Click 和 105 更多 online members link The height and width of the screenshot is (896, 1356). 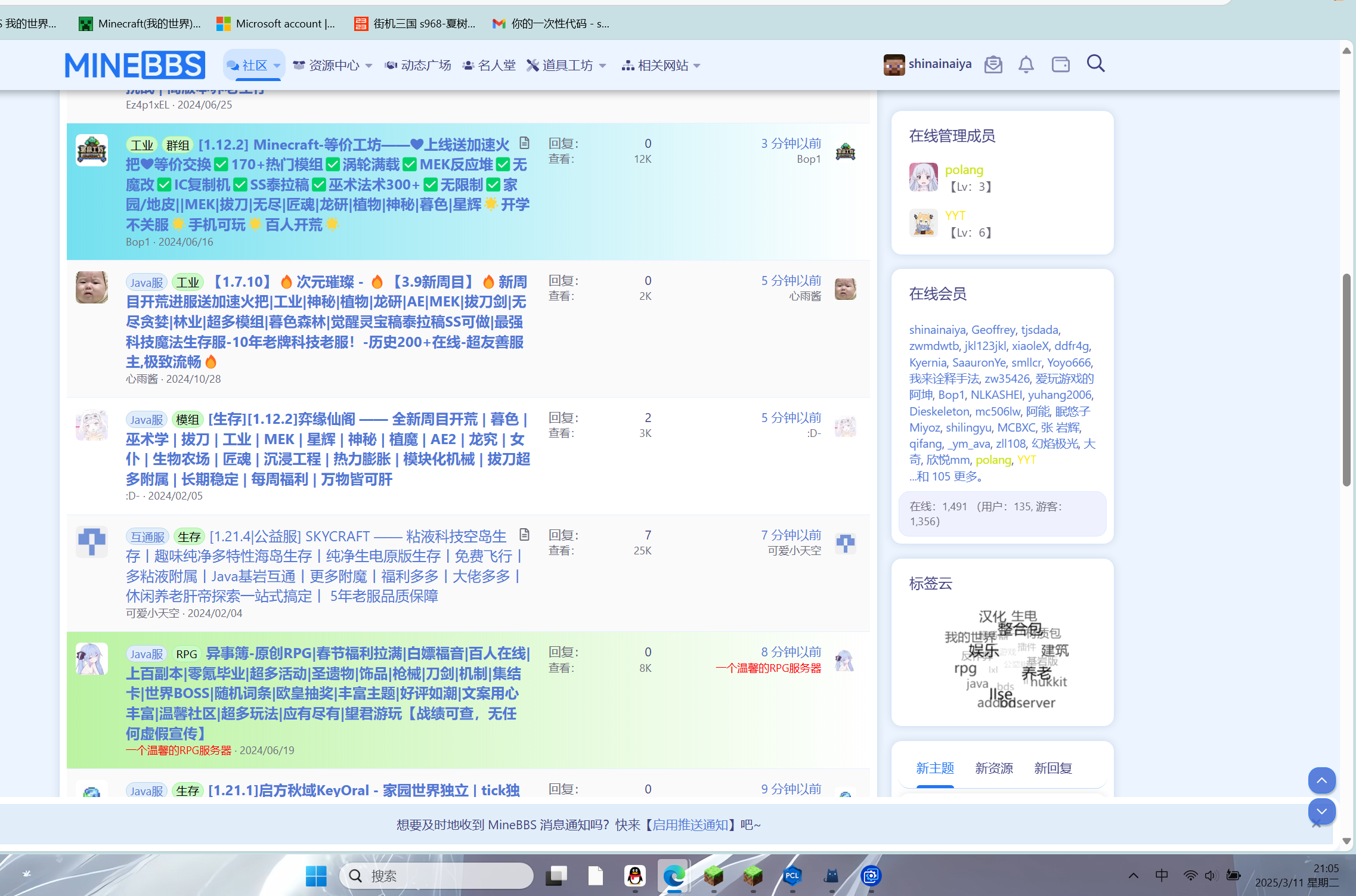[946, 476]
